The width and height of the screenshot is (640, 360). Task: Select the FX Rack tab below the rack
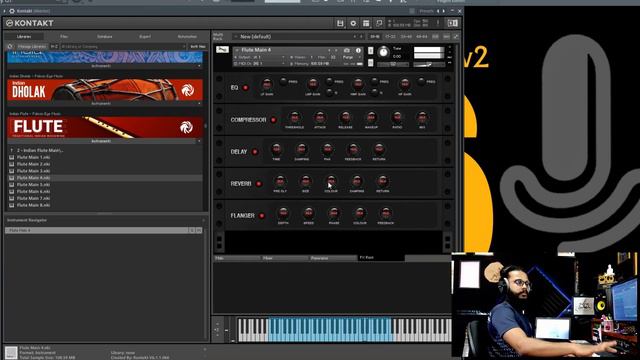(x=380, y=258)
